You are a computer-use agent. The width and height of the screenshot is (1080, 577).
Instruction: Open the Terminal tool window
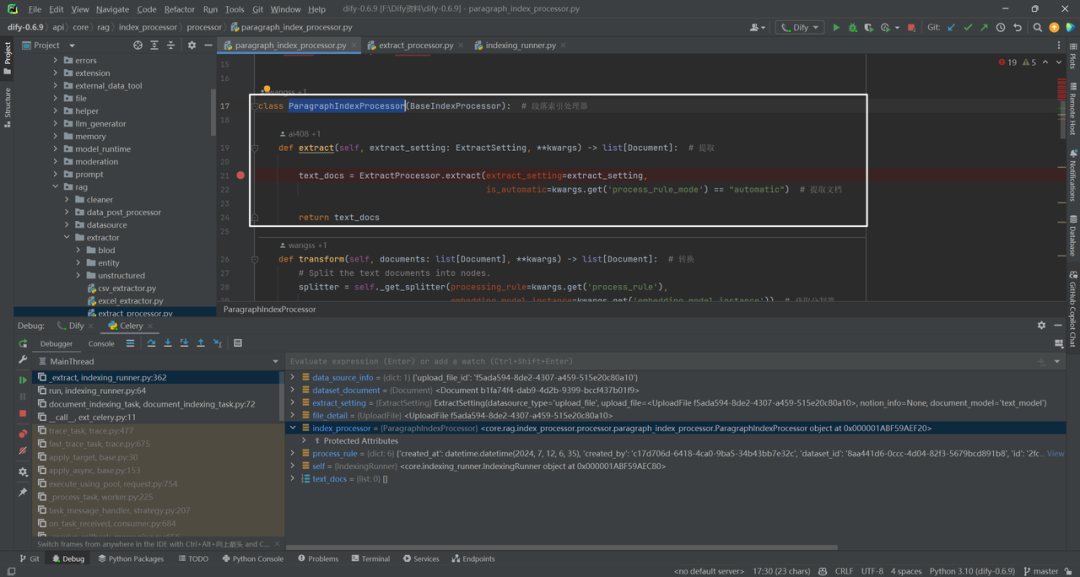click(370, 559)
